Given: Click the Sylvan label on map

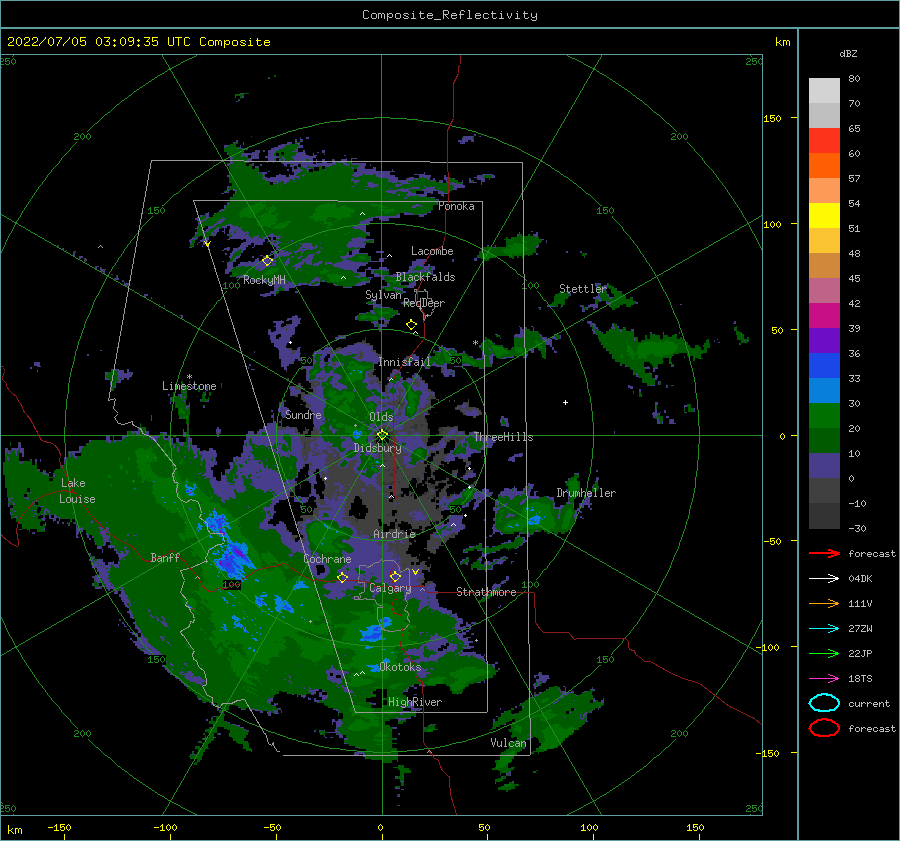Looking at the screenshot, I should tap(383, 295).
